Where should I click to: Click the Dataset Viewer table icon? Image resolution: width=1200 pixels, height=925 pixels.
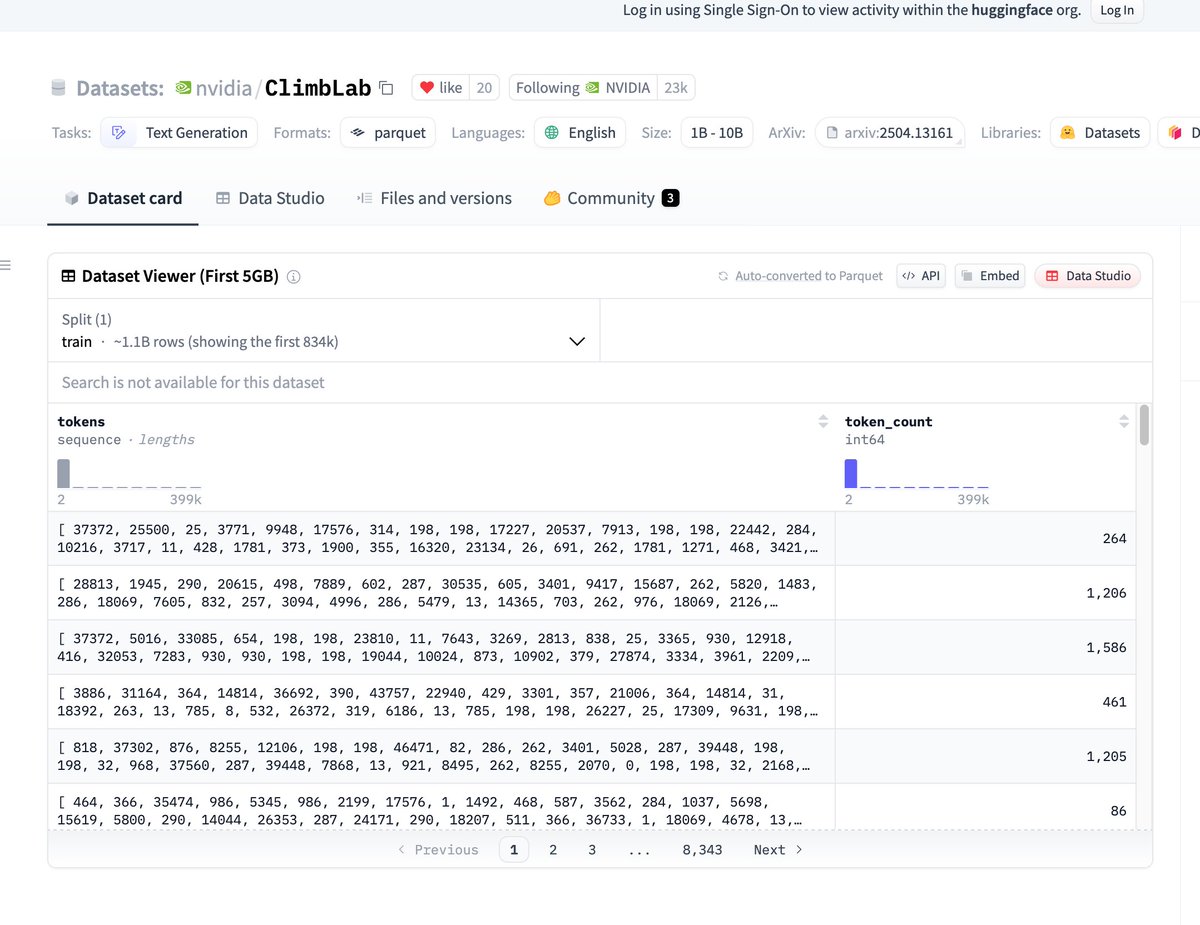(x=69, y=277)
